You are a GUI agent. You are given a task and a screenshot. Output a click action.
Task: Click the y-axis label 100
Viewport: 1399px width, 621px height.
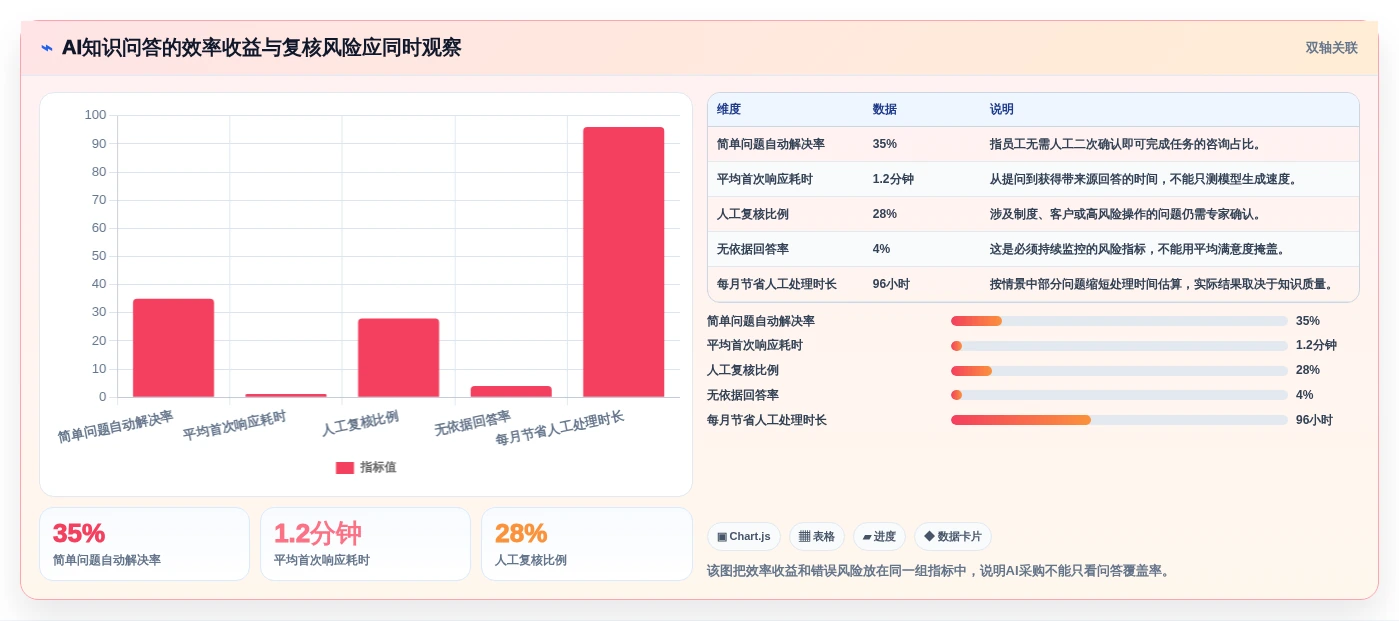pyautogui.click(x=95, y=115)
